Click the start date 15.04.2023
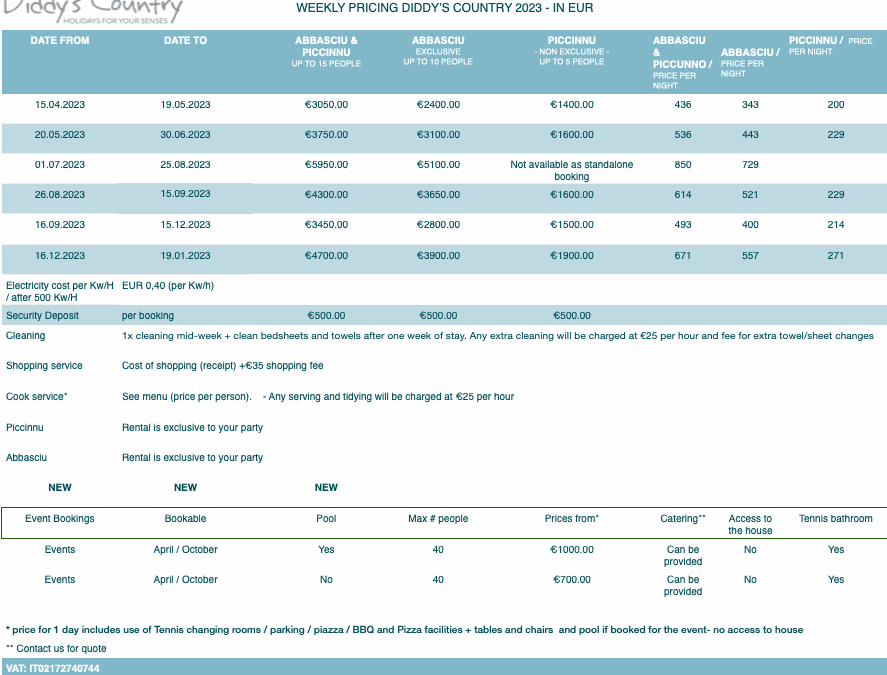887x675 pixels. [60, 105]
